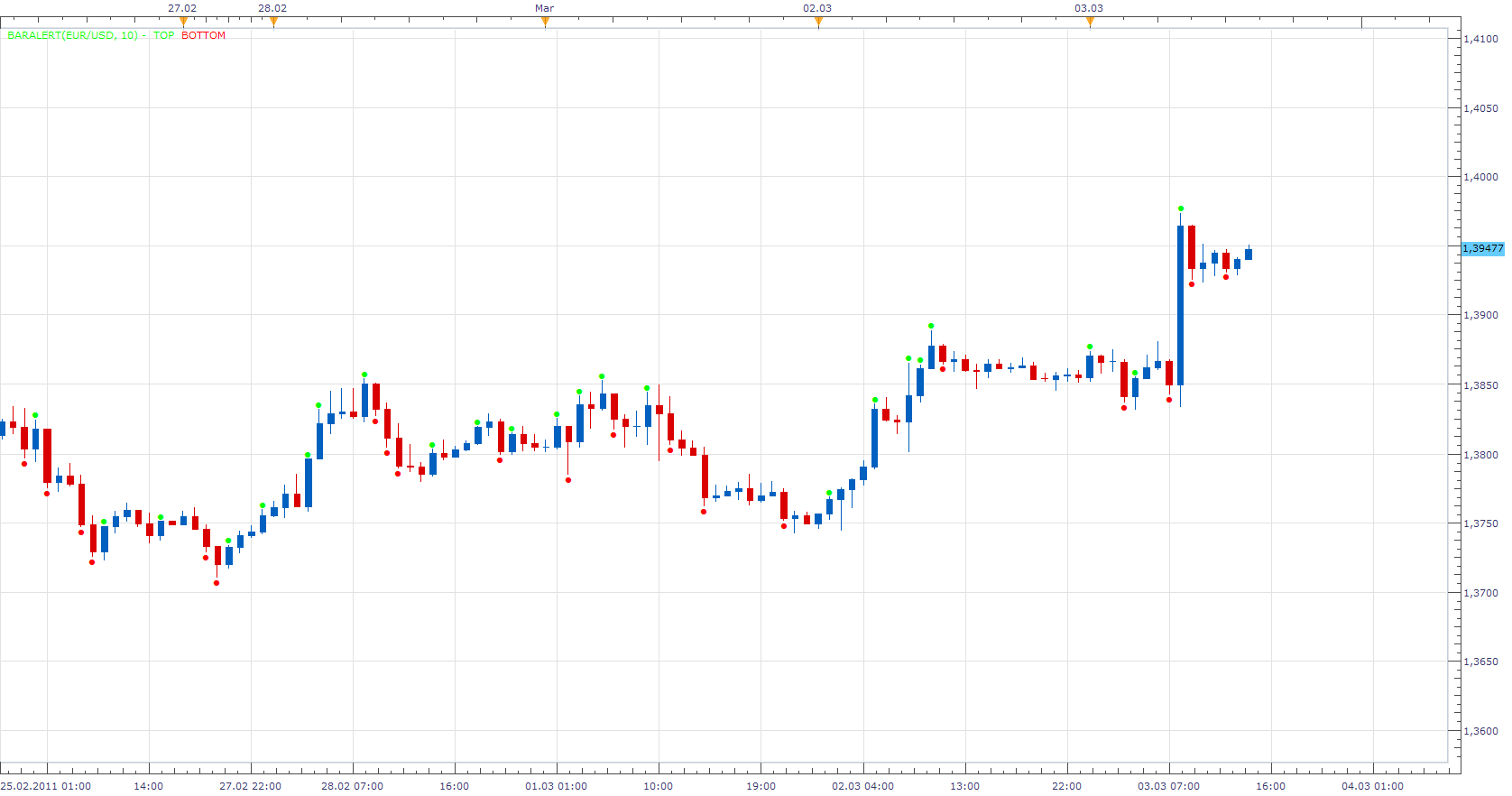Click the 1,3600 price axis label
This screenshot has height=796, width=1512.
coord(1480,731)
